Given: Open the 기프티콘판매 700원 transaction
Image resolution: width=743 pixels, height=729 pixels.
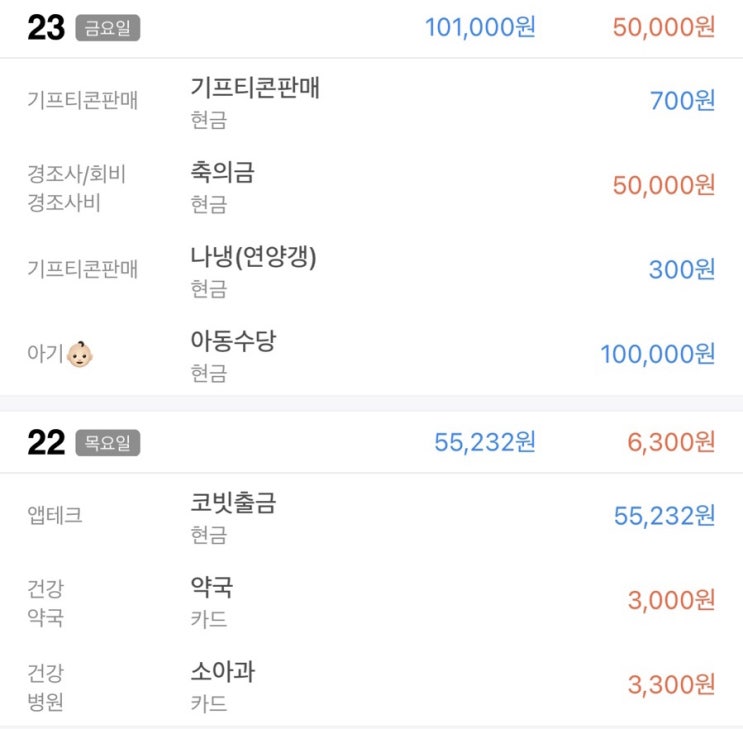Looking at the screenshot, I should click(x=372, y=101).
